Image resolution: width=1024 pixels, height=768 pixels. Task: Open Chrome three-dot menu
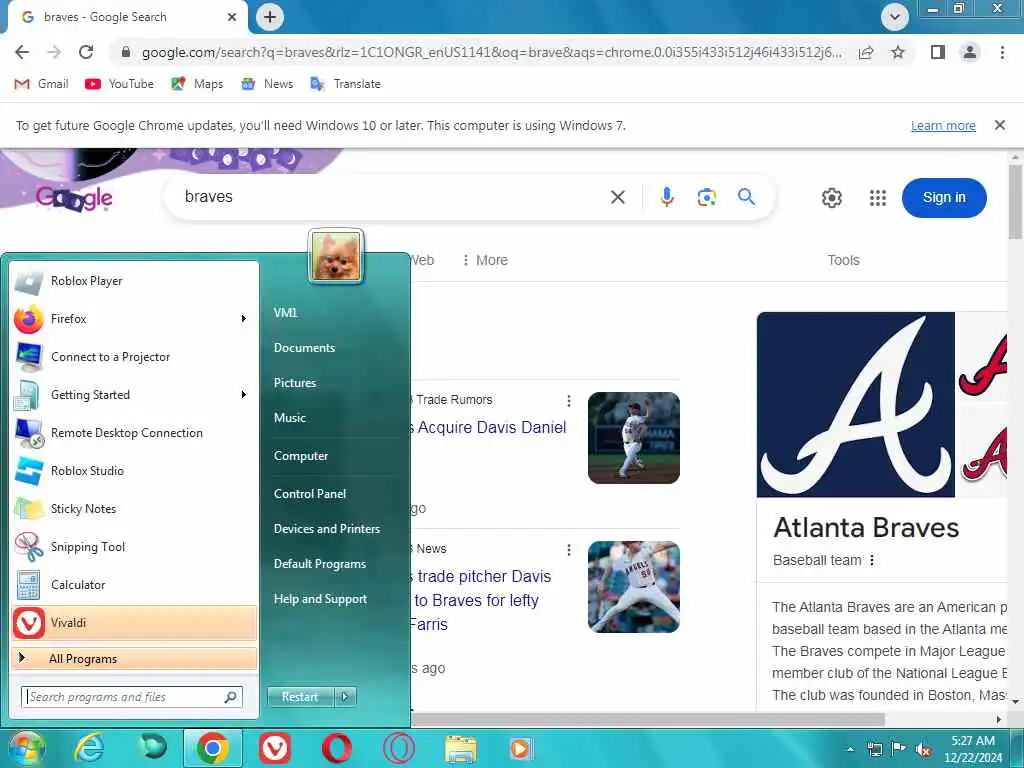click(1002, 52)
